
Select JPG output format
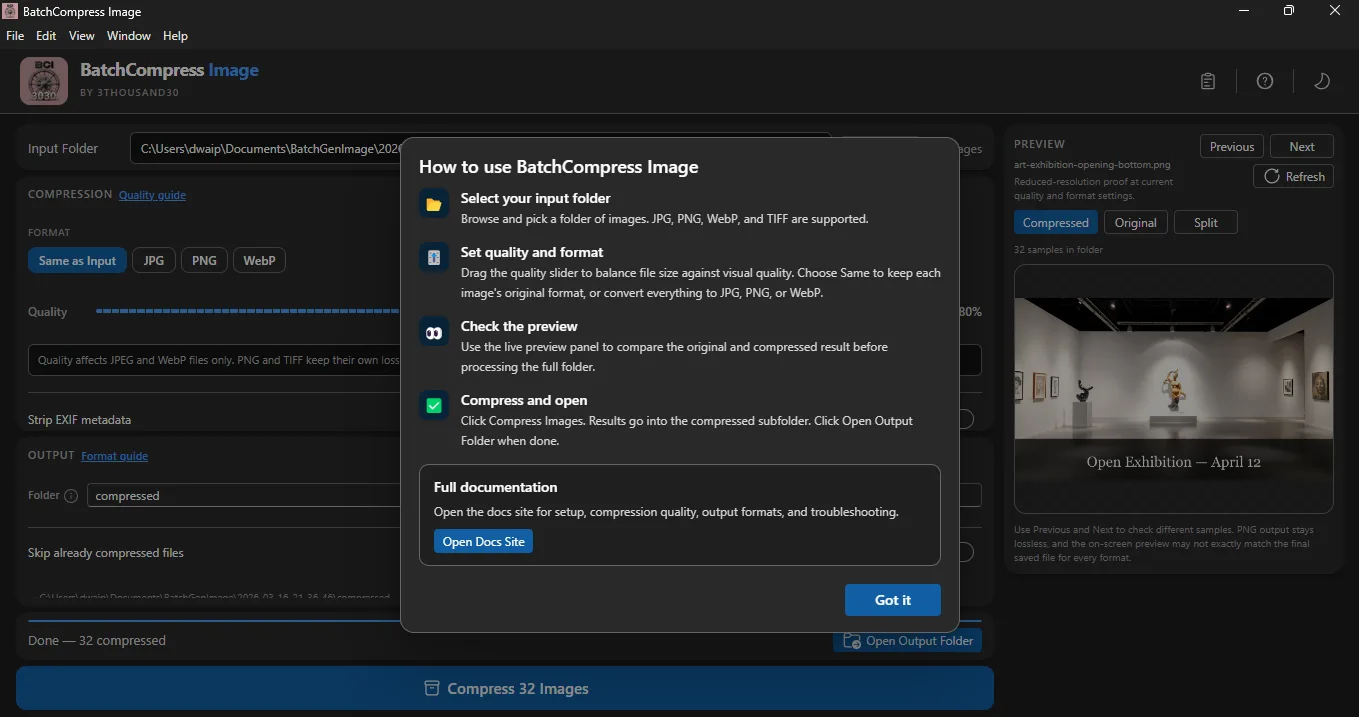154,260
